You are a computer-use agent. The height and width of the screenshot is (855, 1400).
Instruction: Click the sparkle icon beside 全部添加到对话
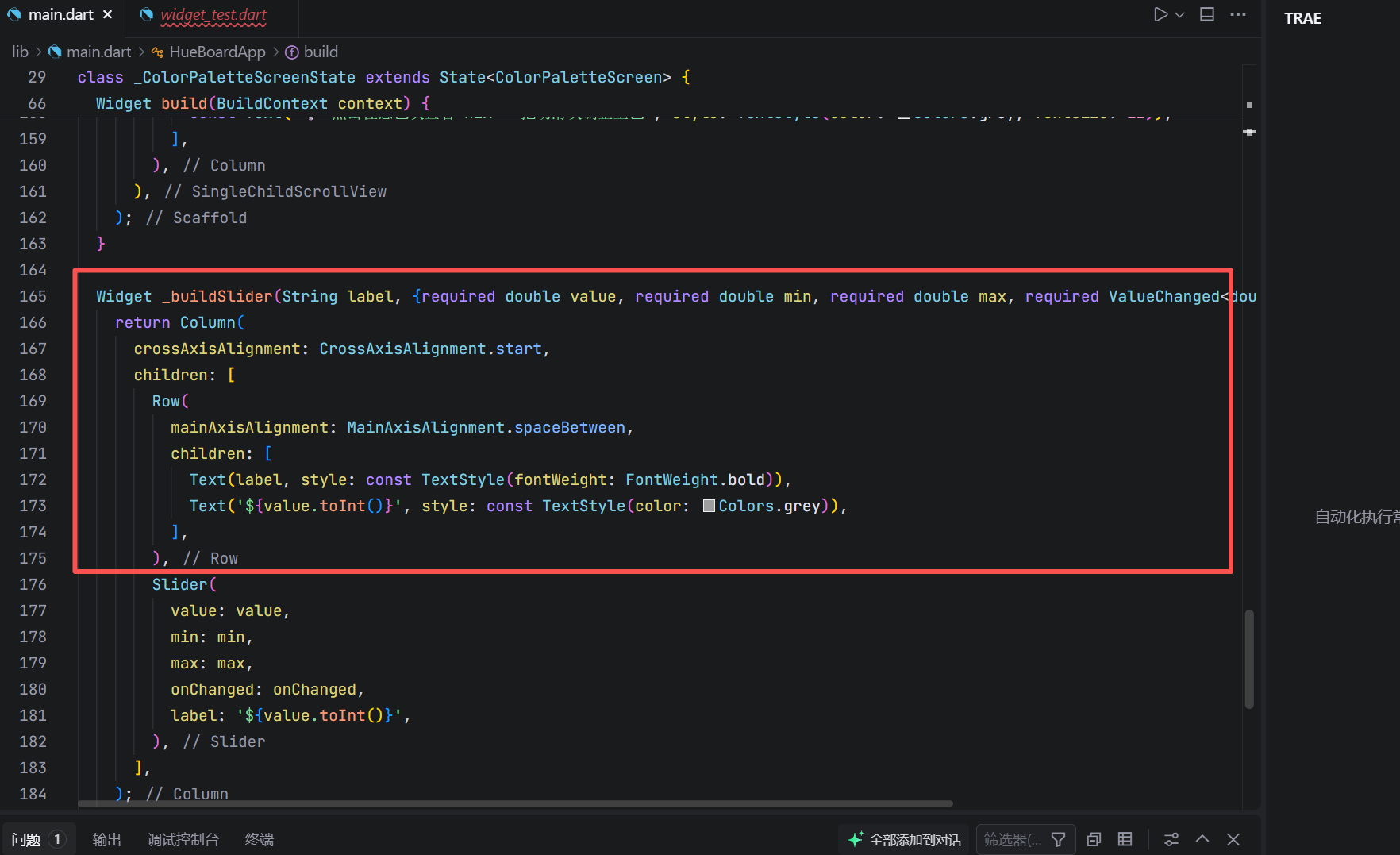click(856, 839)
